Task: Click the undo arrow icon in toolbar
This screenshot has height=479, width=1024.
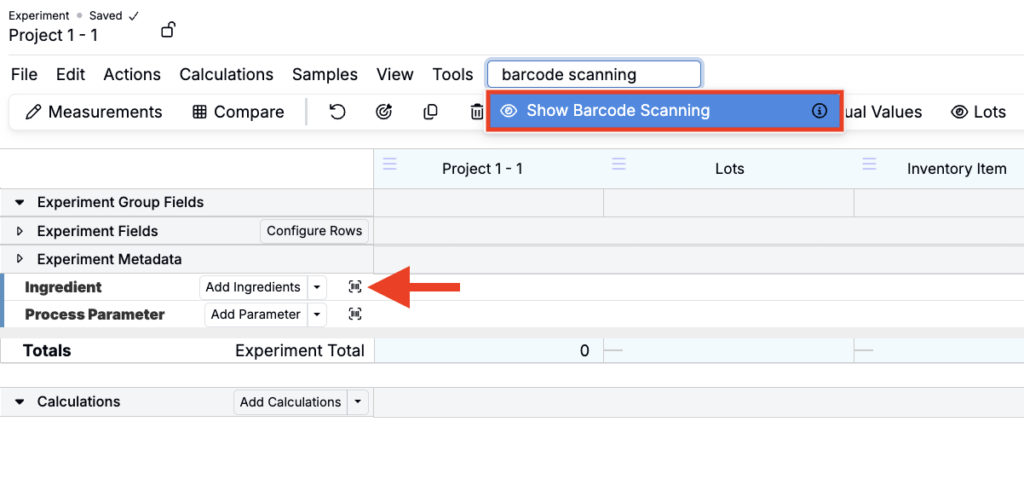Action: click(x=337, y=112)
